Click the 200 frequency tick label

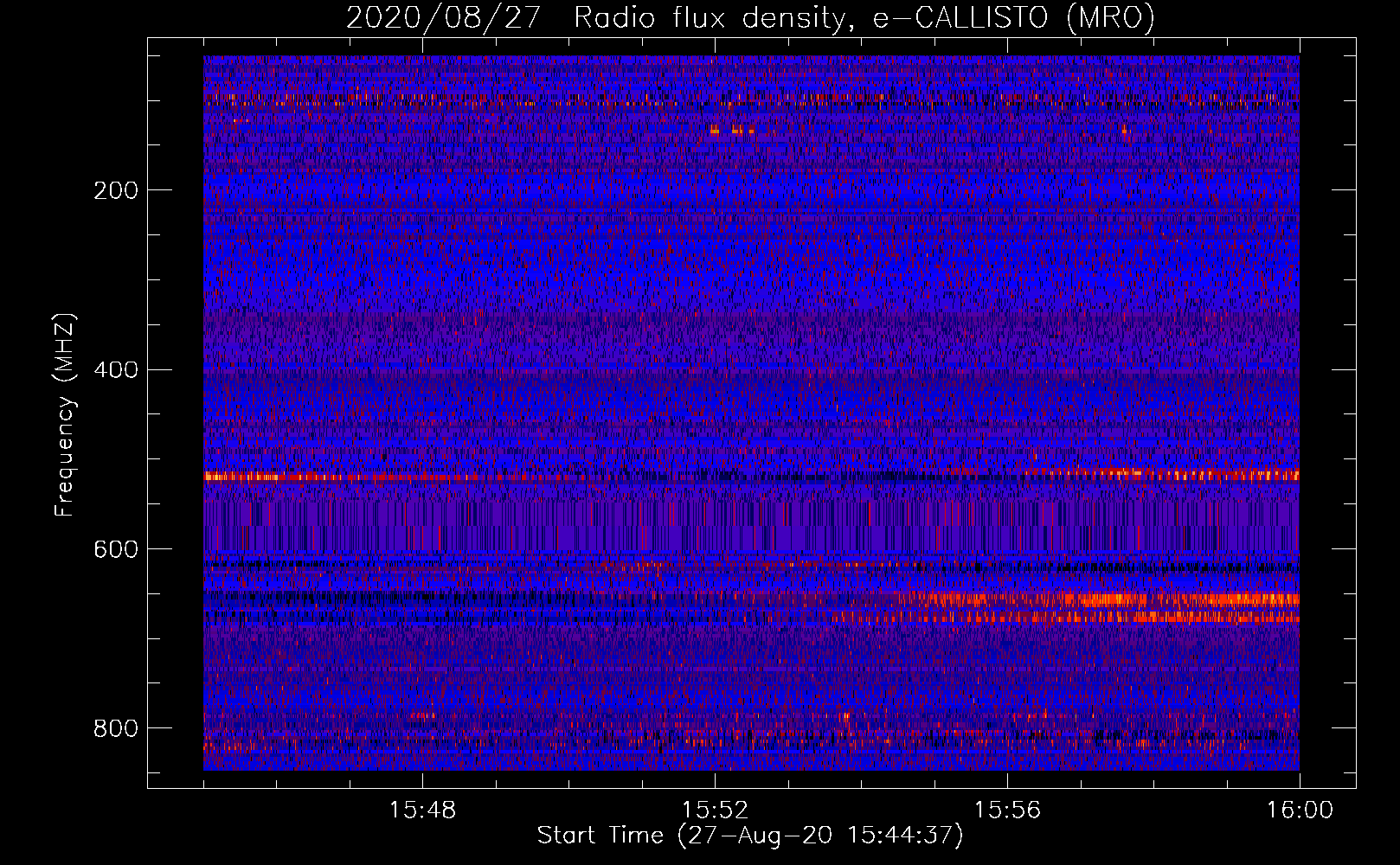pyautogui.click(x=116, y=190)
